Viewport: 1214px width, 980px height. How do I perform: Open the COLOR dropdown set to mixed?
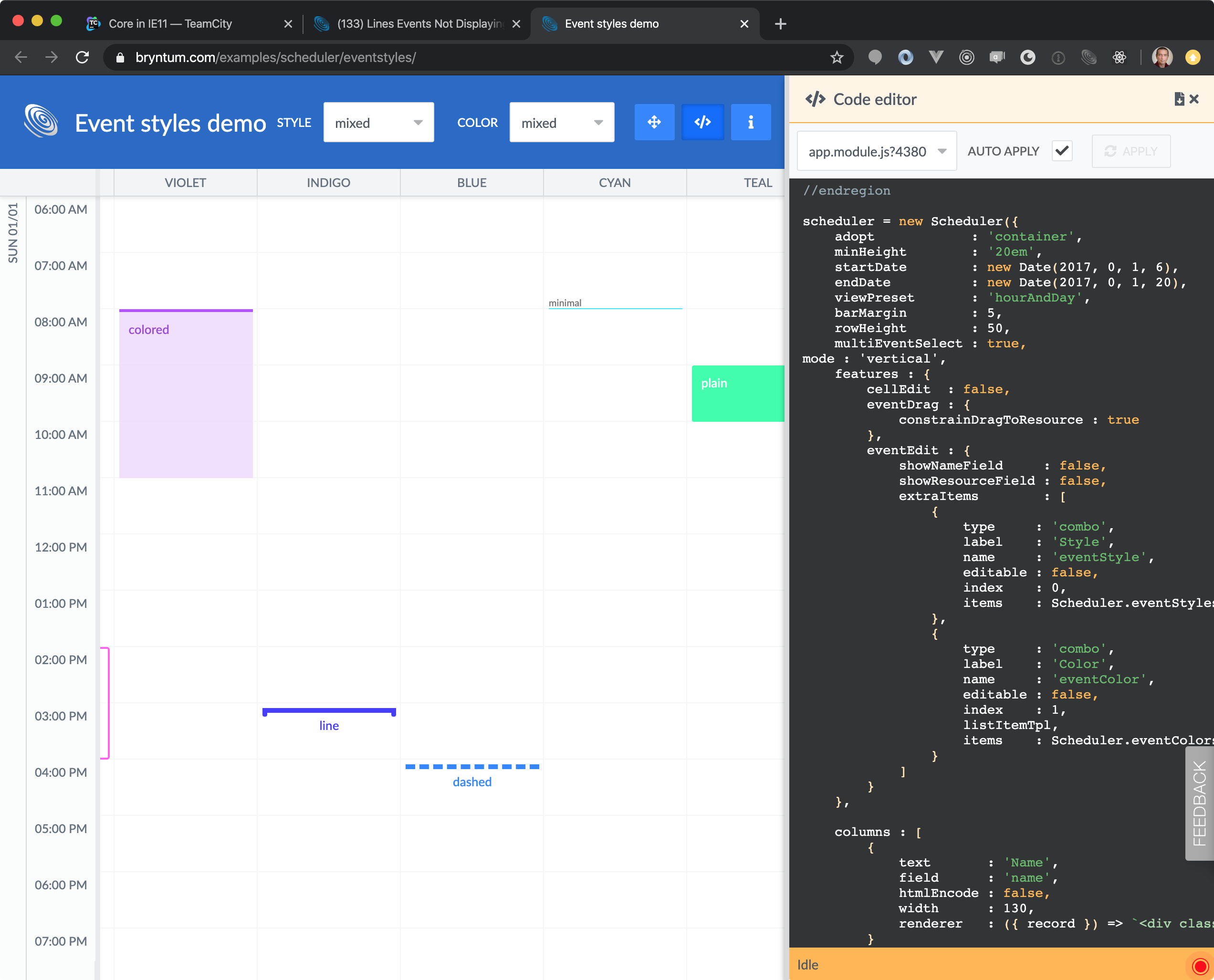pos(561,122)
